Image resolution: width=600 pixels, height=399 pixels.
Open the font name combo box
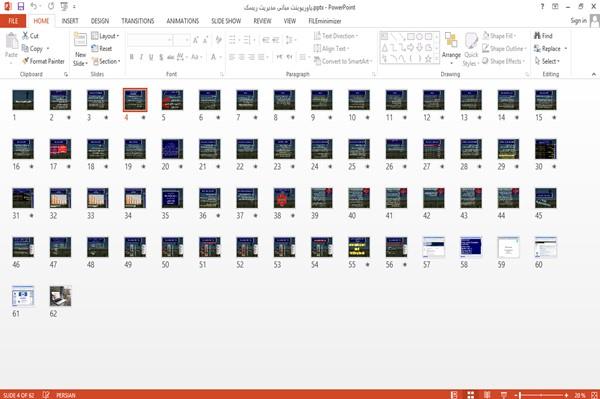[x=150, y=40]
